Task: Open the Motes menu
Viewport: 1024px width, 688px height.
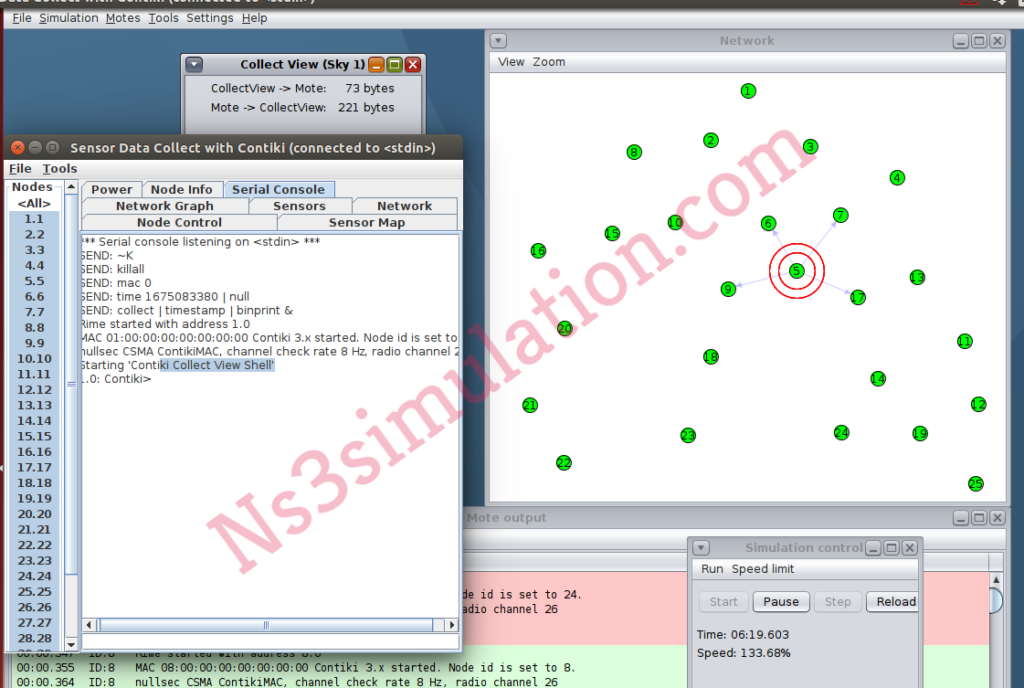Action: point(123,18)
